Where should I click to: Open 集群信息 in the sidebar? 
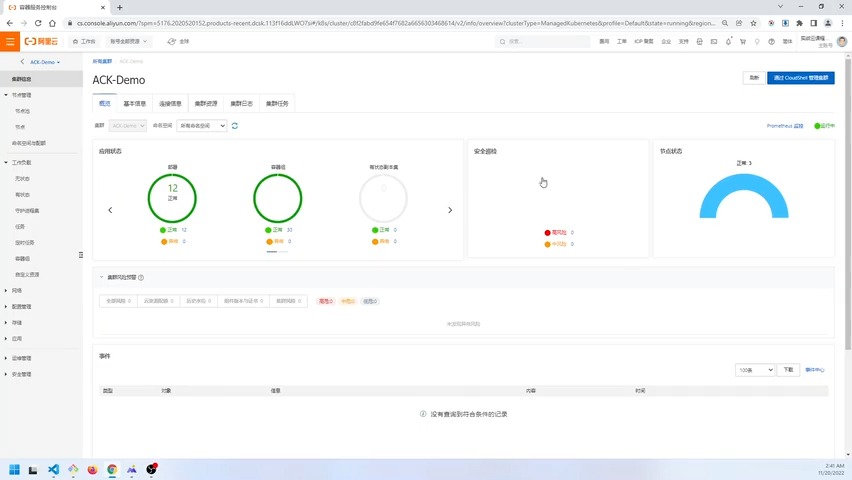point(41,79)
